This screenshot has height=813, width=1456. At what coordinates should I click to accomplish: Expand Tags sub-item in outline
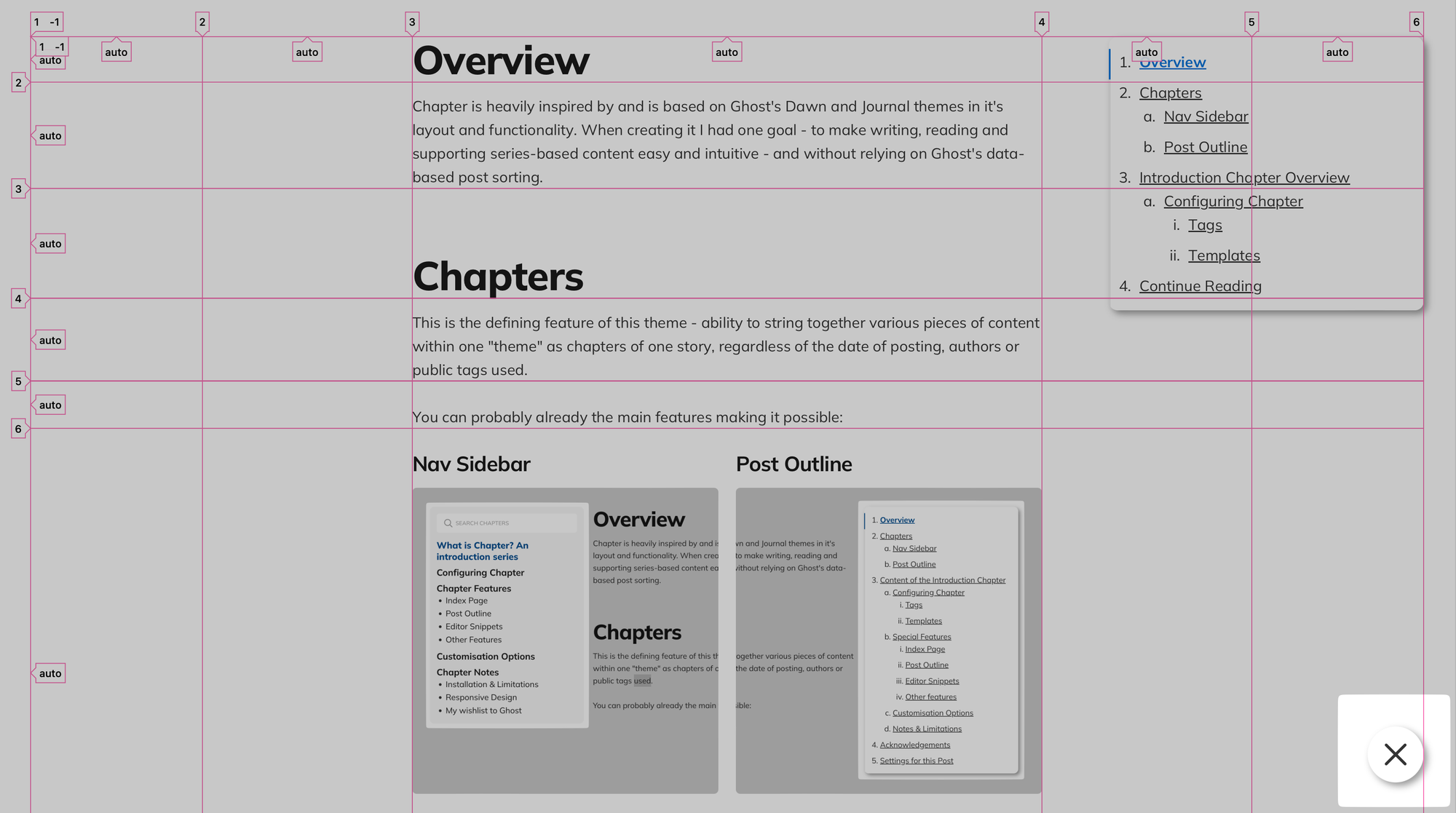1205,224
